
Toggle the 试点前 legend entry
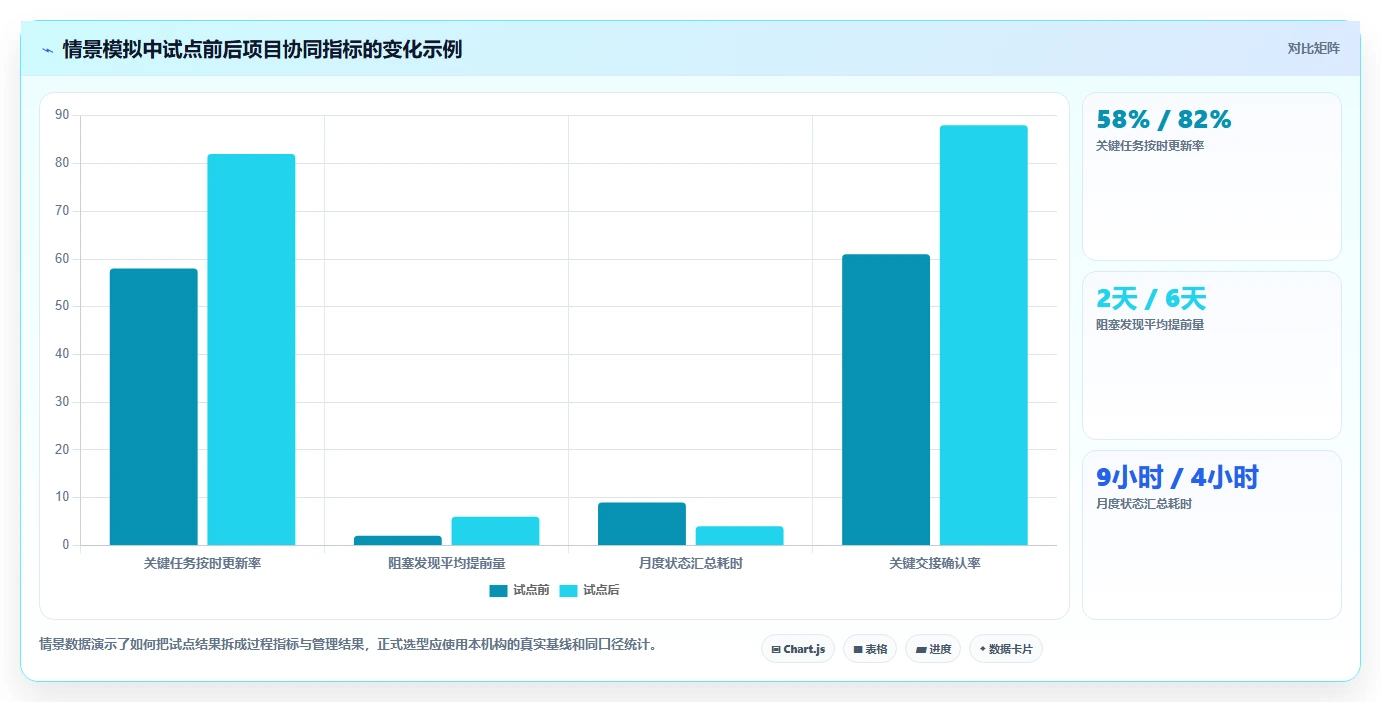tap(519, 590)
